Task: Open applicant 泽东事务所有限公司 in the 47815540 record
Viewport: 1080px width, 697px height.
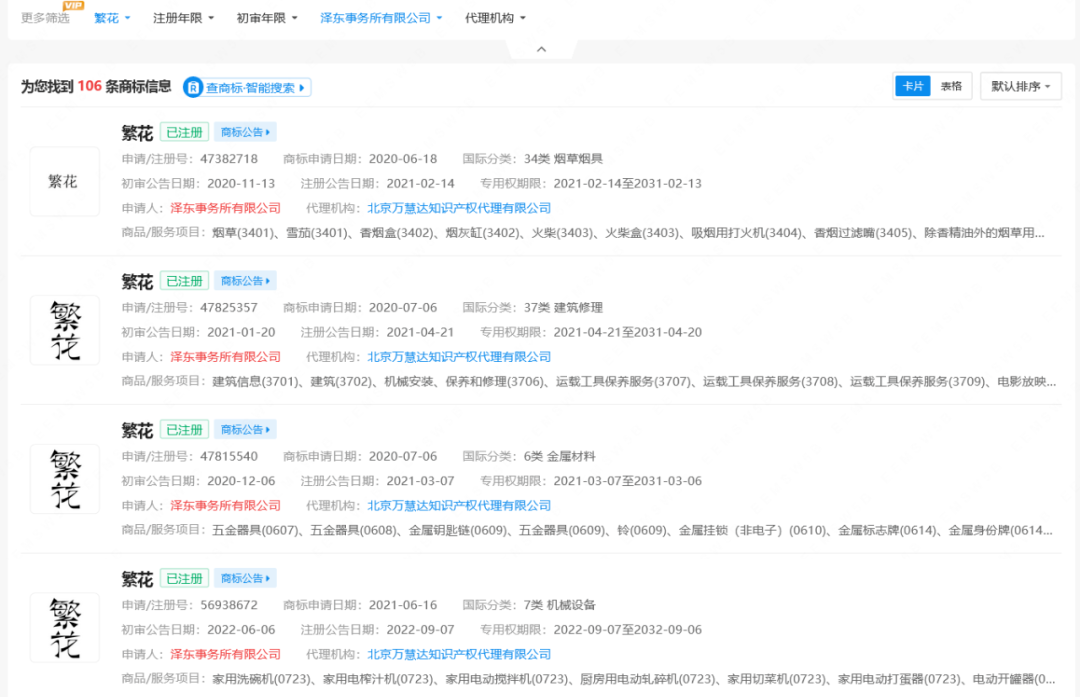Action: coord(226,506)
